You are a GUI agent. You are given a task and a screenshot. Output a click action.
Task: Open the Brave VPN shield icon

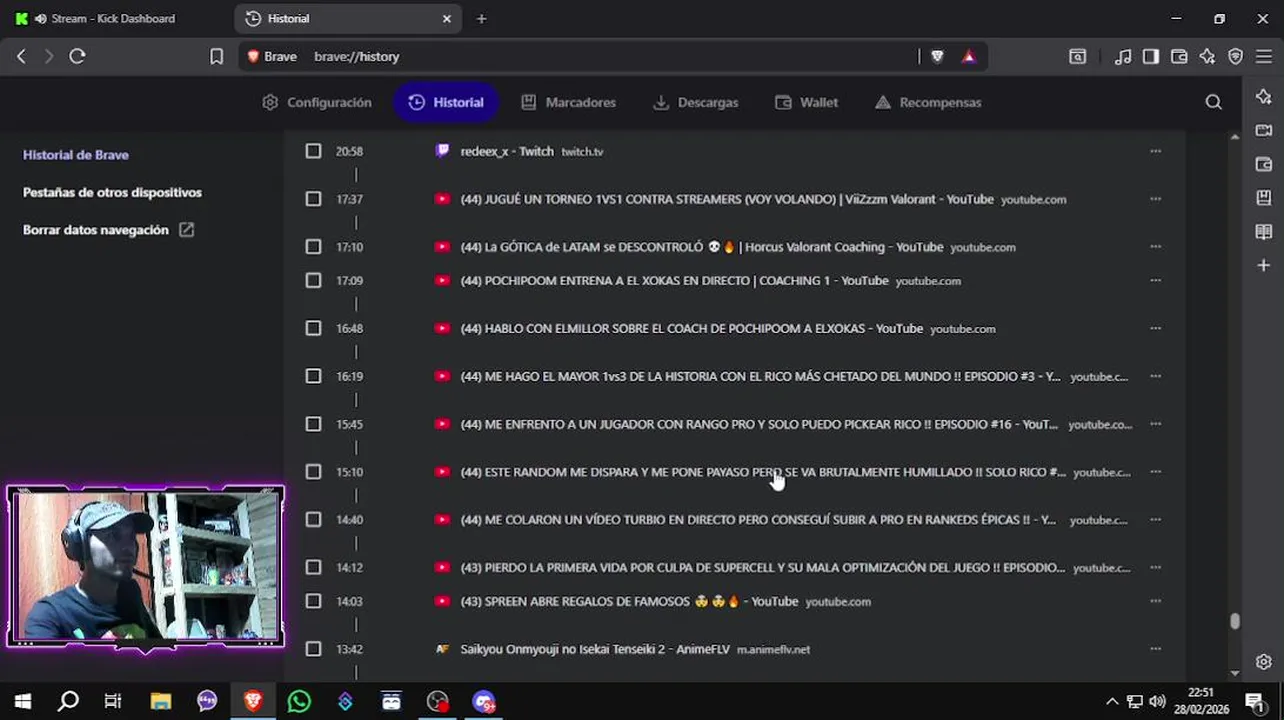[x=1236, y=57]
